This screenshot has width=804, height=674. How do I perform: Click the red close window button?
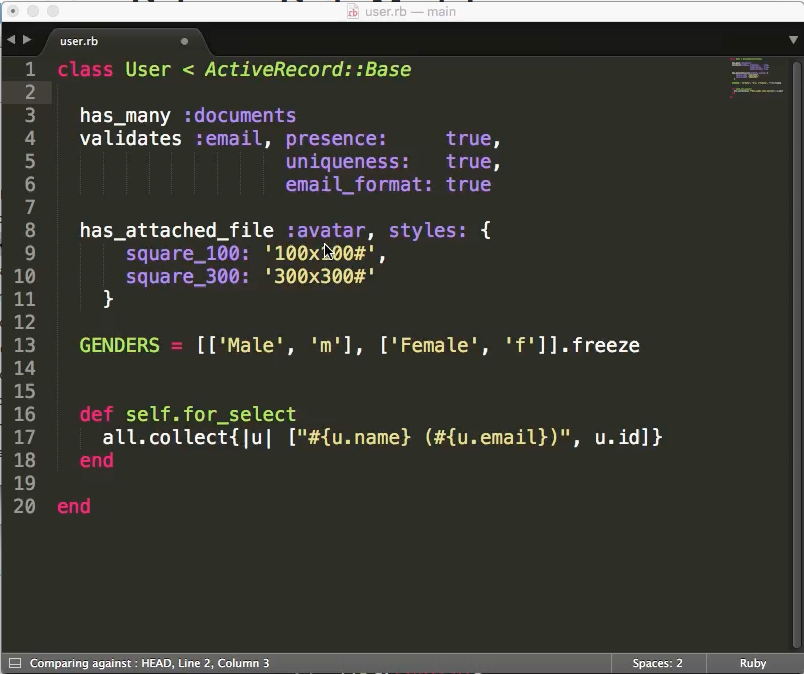12,12
